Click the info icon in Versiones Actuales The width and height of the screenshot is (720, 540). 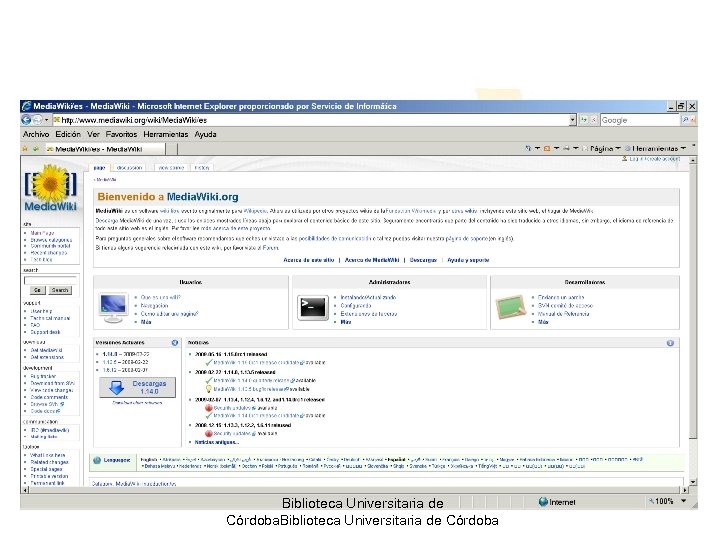(x=175, y=343)
